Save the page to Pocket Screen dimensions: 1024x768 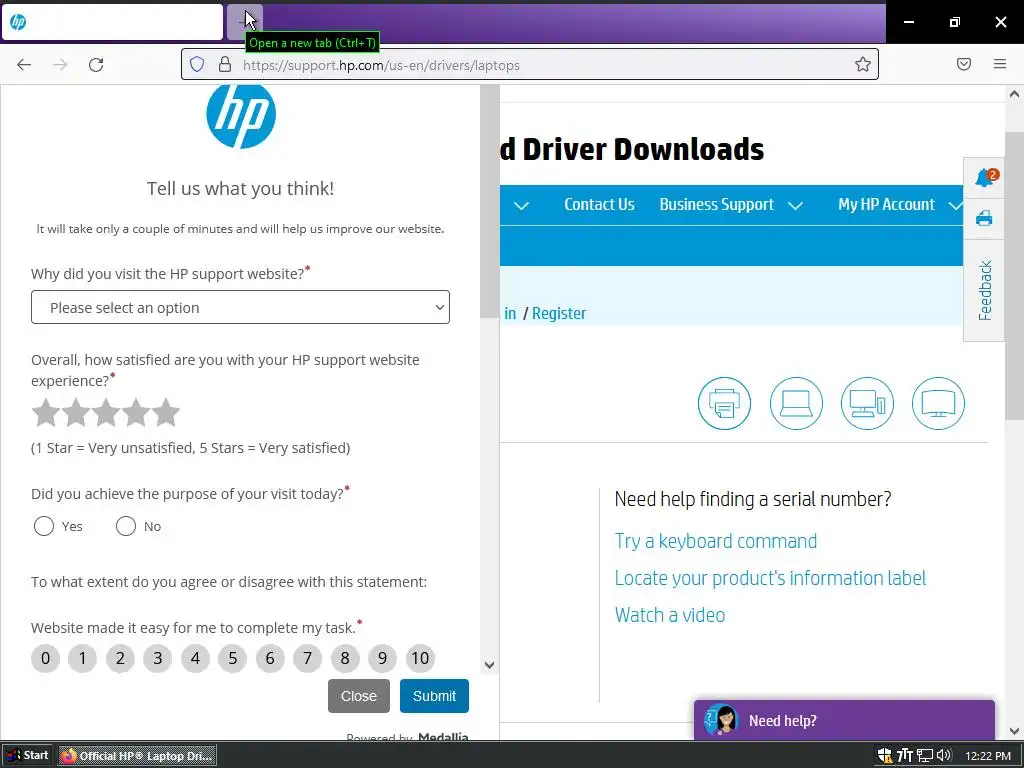coord(964,64)
